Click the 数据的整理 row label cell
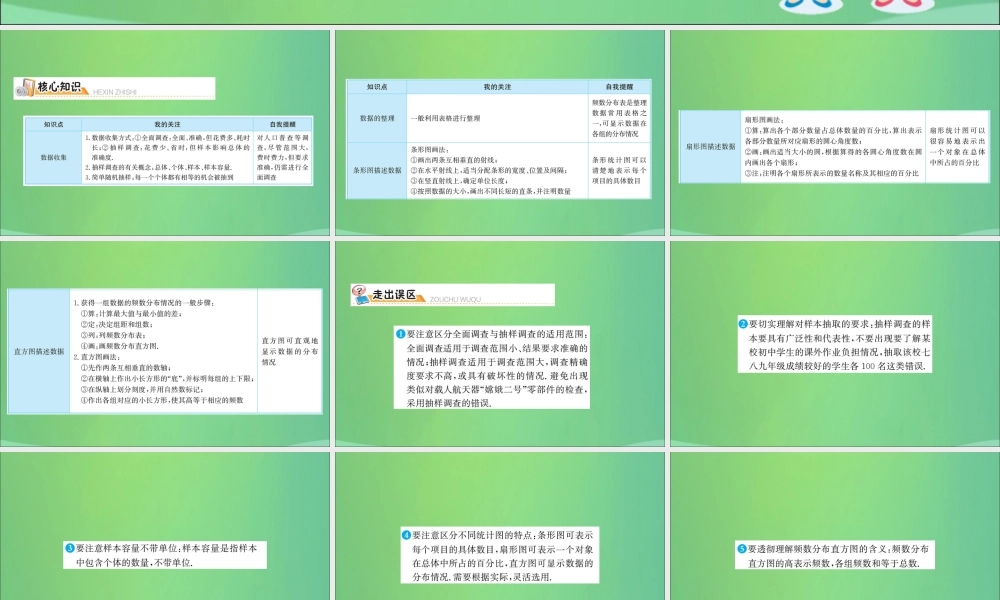Screen dimensions: 1000x600 377,118
